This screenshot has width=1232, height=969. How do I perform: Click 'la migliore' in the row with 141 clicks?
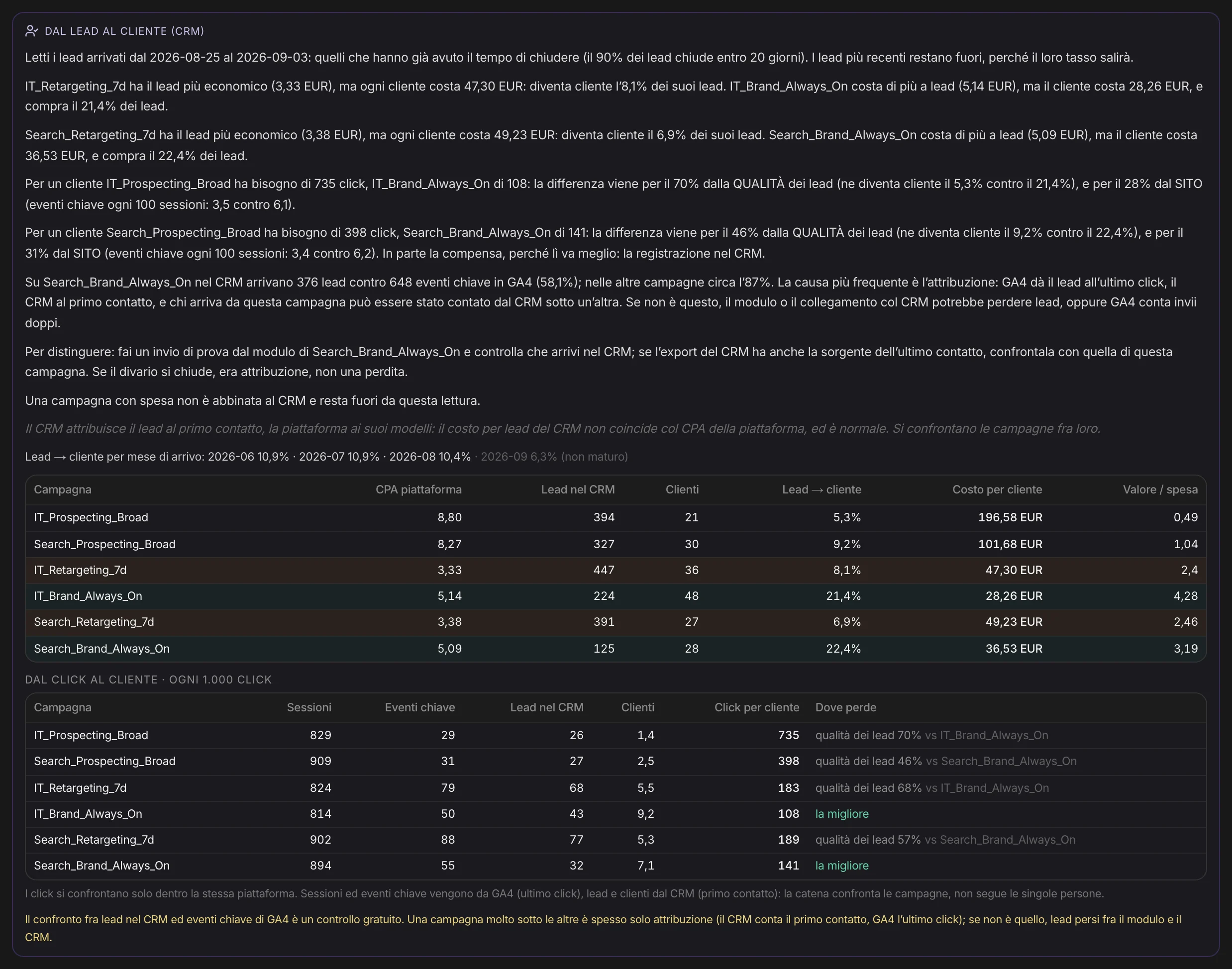[x=842, y=866]
